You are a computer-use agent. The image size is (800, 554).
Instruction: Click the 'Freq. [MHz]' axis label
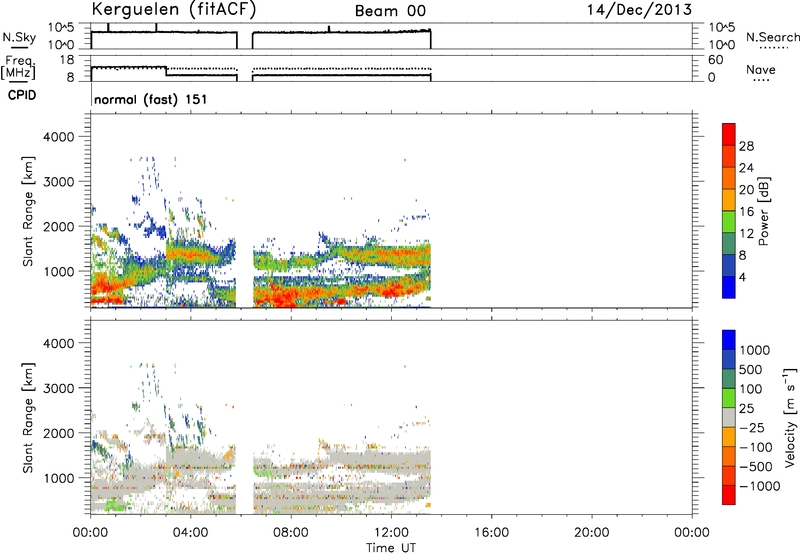pyautogui.click(x=18, y=67)
